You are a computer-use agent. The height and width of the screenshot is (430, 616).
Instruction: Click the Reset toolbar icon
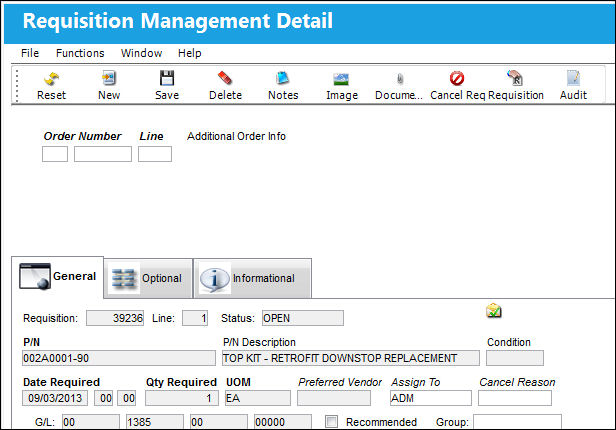tap(51, 79)
